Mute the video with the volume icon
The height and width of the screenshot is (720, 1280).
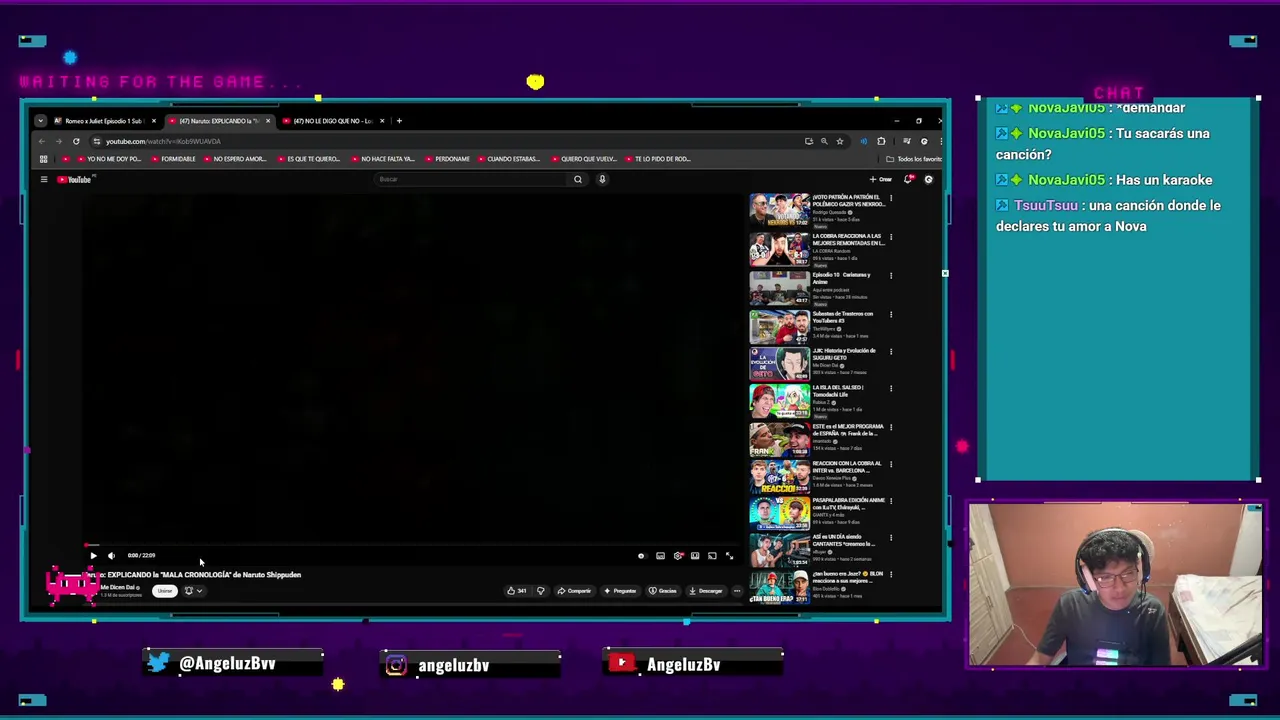[x=111, y=555]
